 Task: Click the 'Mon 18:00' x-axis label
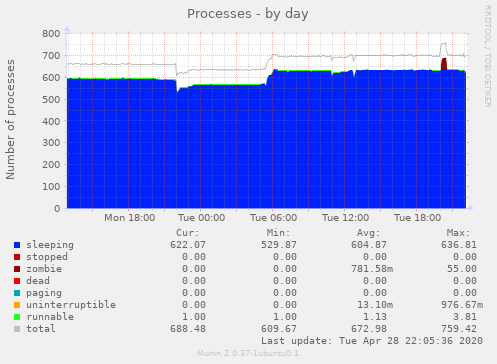(129, 218)
